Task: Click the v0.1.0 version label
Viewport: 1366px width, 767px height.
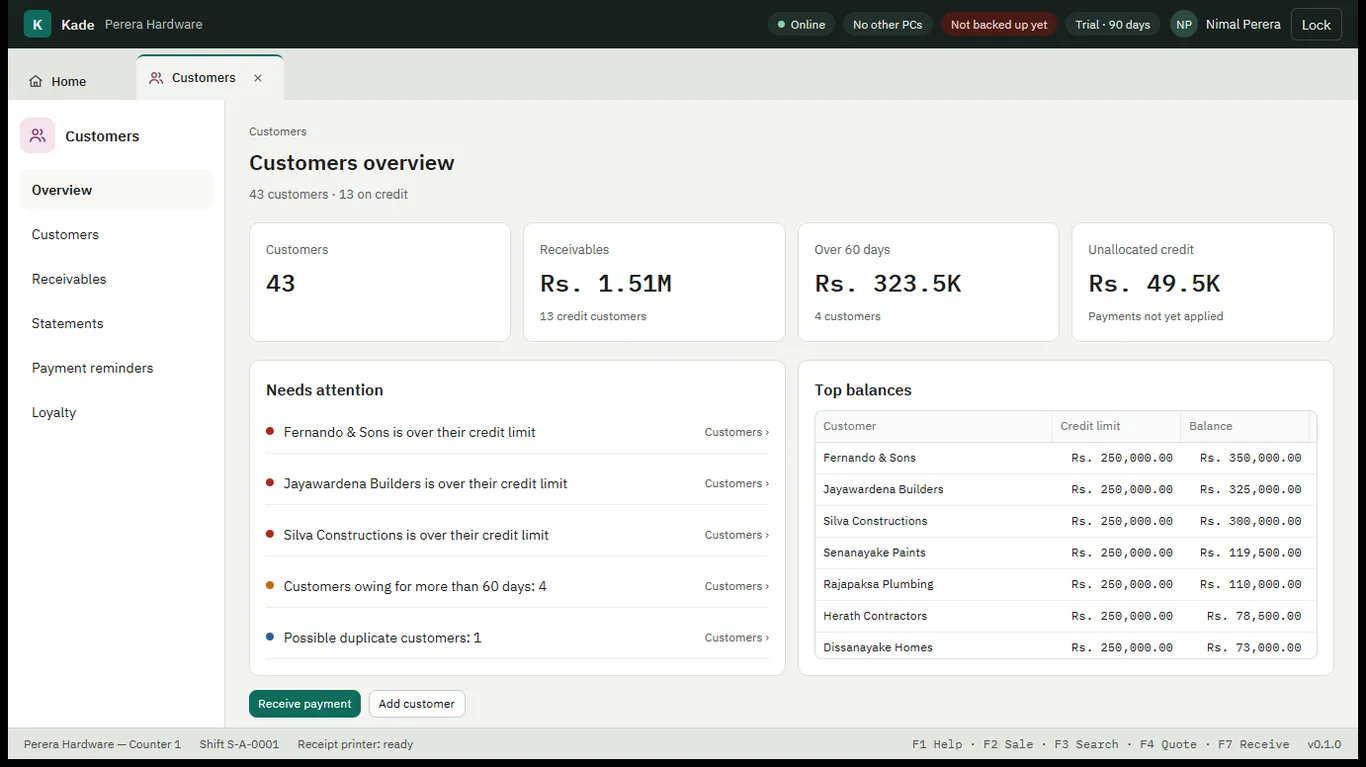Action: [1324, 745]
